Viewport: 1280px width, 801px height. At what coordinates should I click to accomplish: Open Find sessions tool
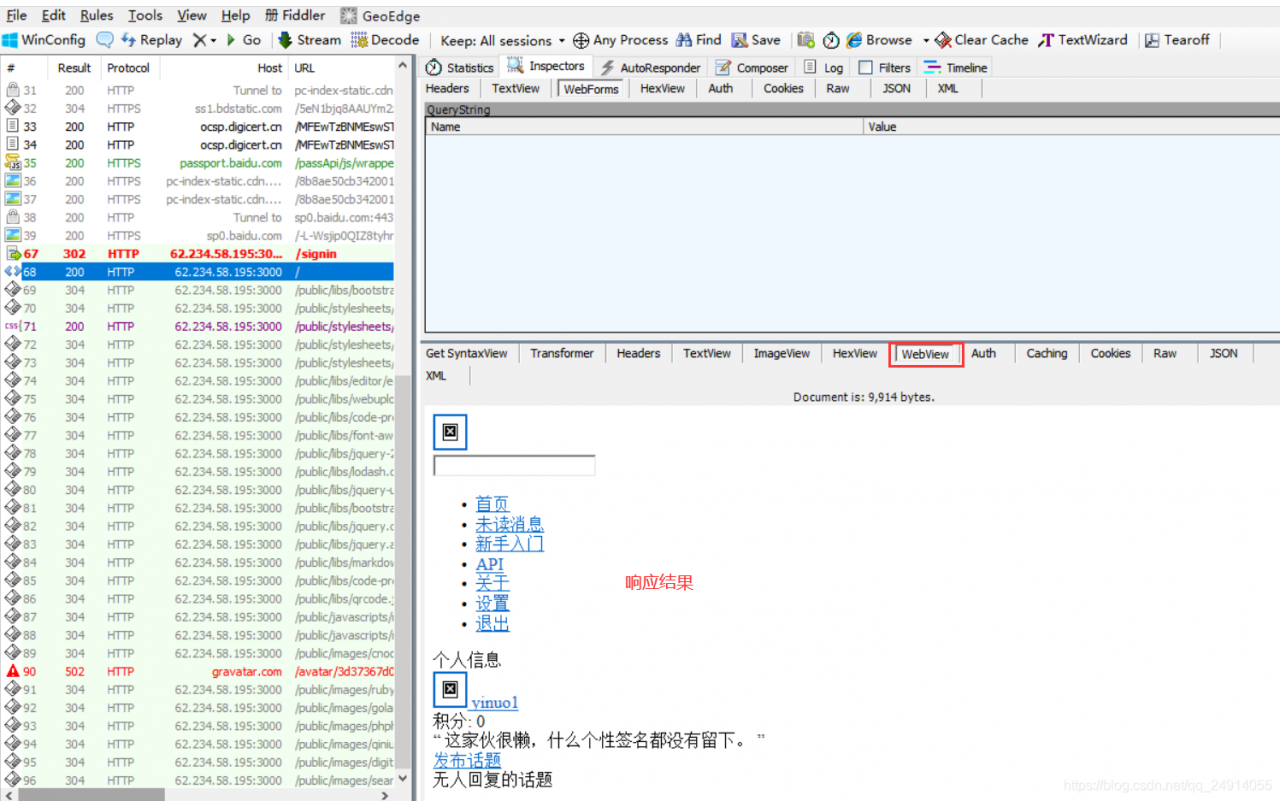(699, 40)
